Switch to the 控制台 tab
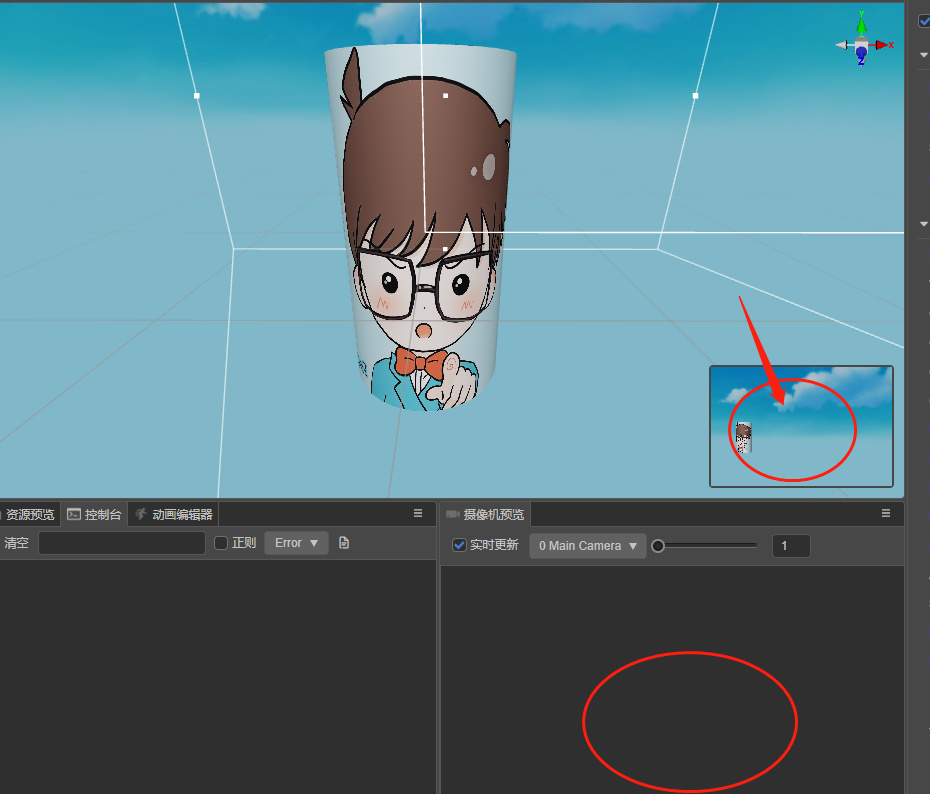Viewport: 930px width, 794px height. tap(94, 514)
